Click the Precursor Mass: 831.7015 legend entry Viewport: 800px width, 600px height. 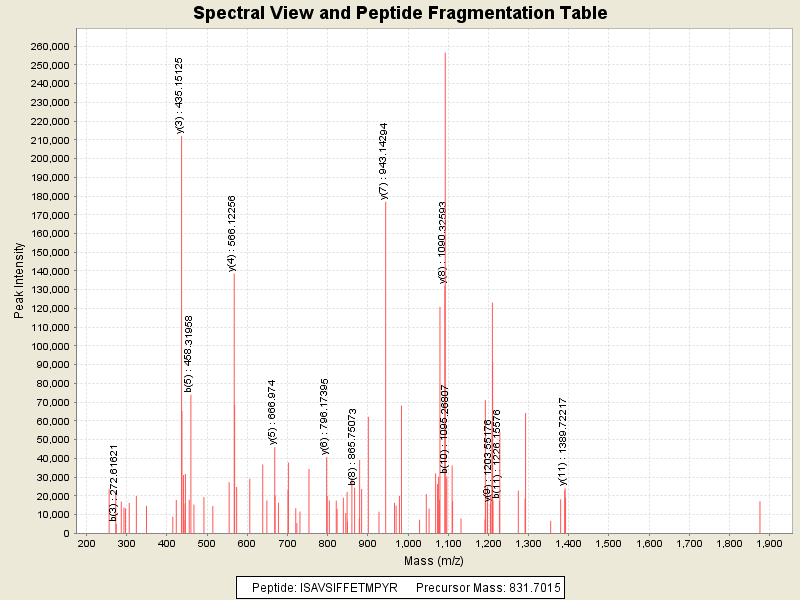(x=488, y=587)
